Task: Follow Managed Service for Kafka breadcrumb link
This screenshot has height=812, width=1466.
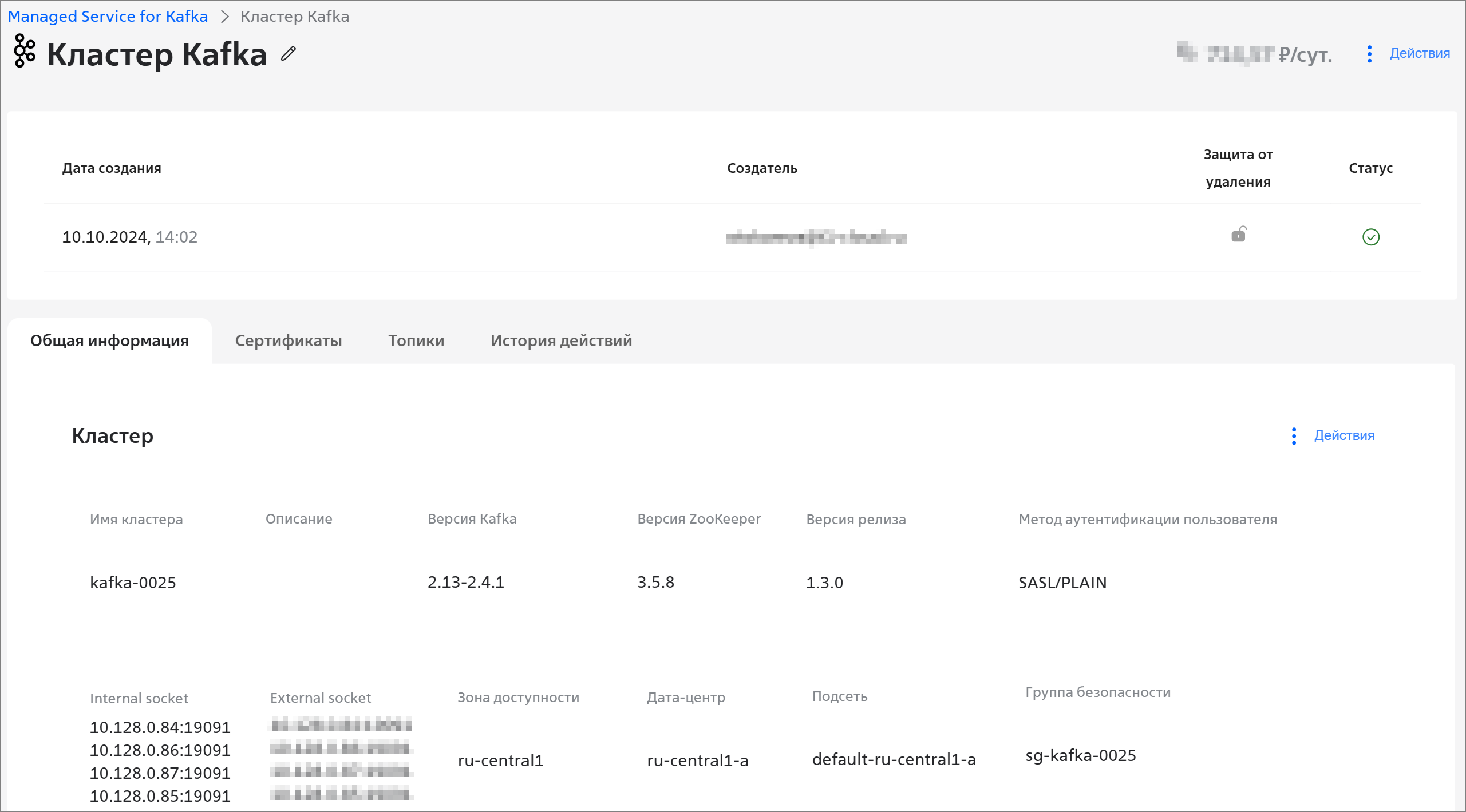Action: pos(108,17)
